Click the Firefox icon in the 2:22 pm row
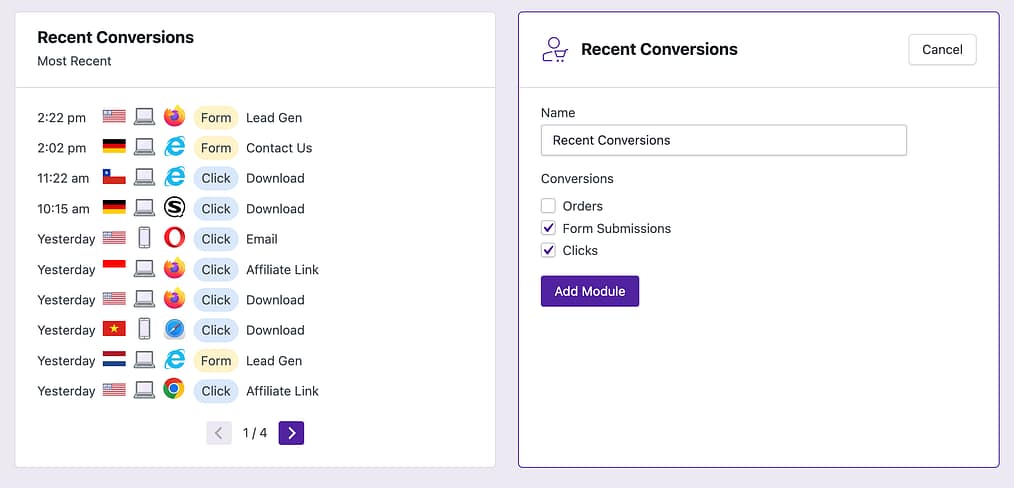The image size is (1014, 488). pyautogui.click(x=174, y=117)
